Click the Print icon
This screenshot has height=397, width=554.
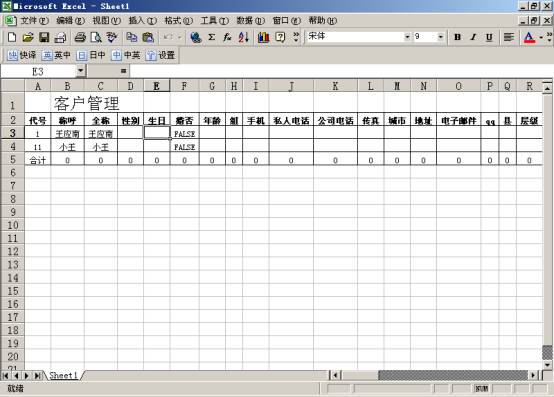[80, 37]
